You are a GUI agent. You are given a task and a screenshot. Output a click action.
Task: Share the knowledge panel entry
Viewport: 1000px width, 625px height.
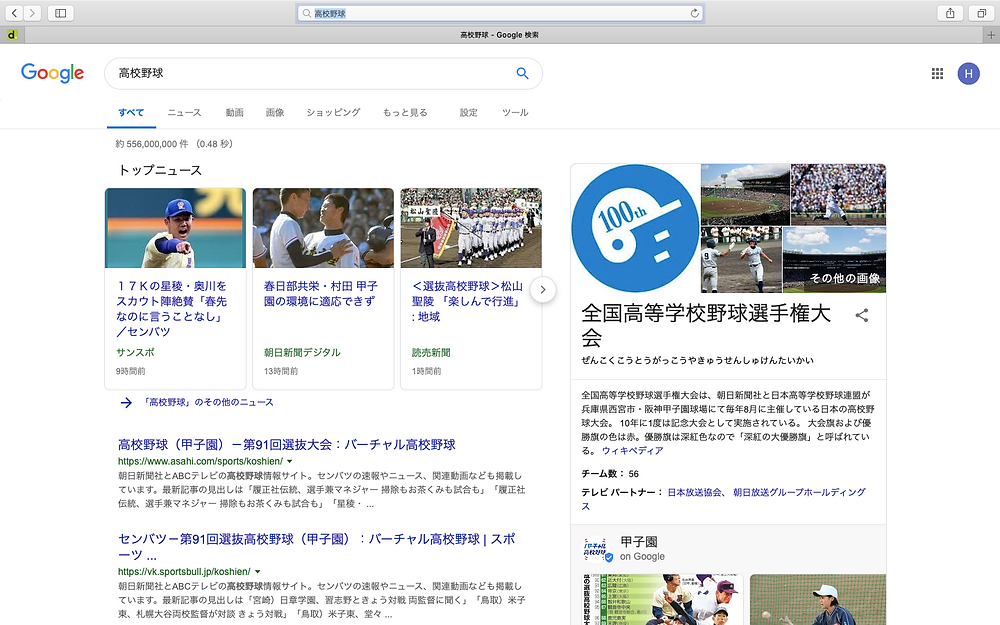pyautogui.click(x=862, y=315)
